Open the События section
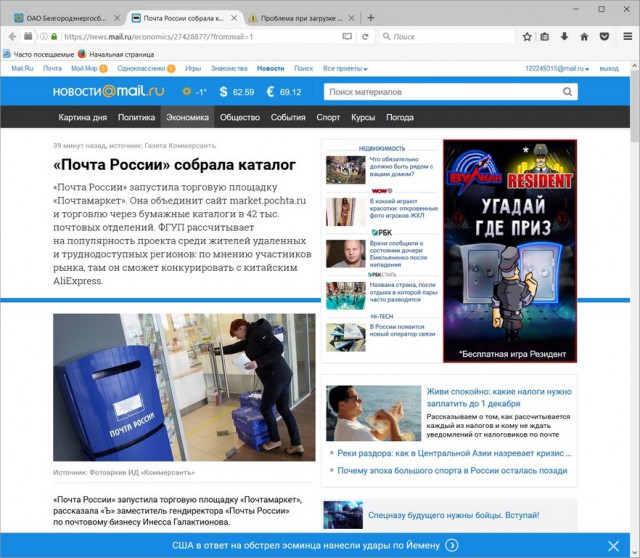 click(x=288, y=118)
